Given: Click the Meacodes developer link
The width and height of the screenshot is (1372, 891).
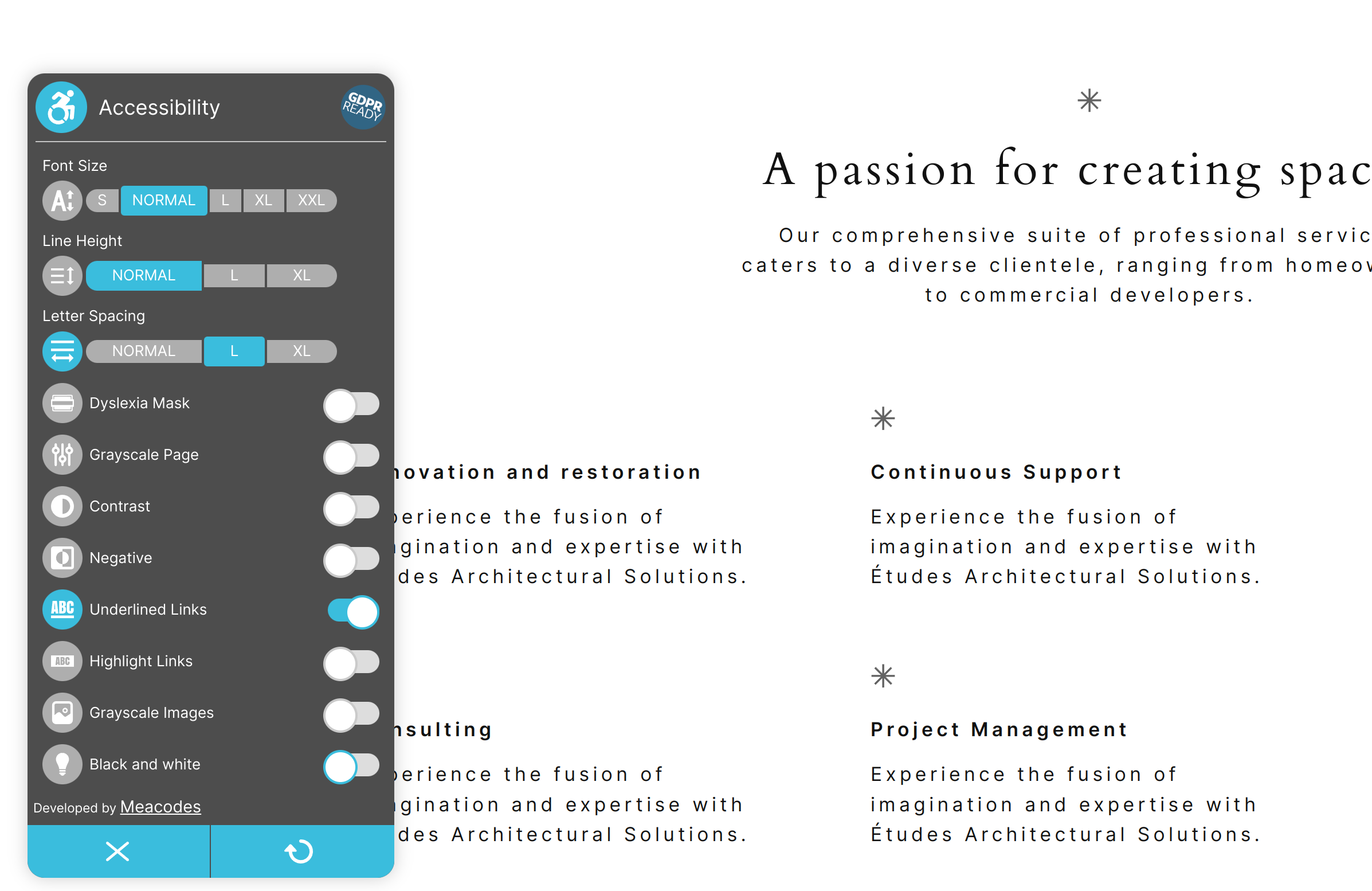Looking at the screenshot, I should point(161,806).
